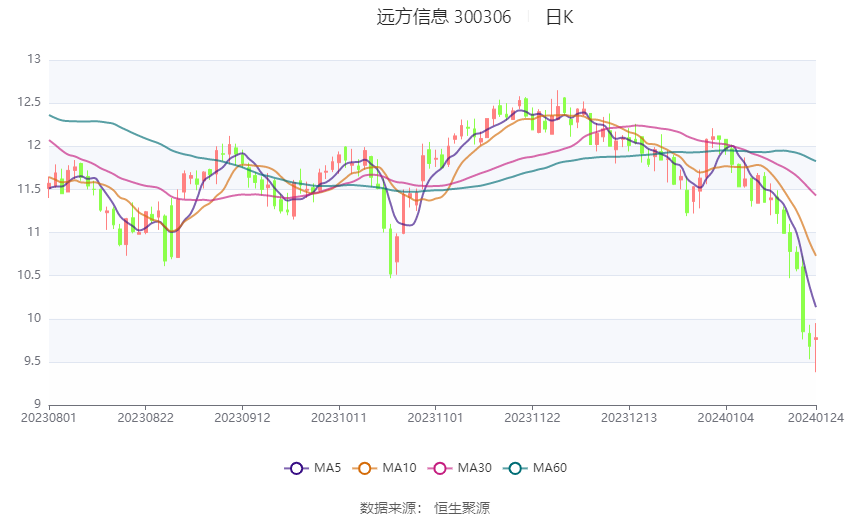Hide the MA10 line via its label
This screenshot has height=516, width=850.
pyautogui.click(x=399, y=468)
